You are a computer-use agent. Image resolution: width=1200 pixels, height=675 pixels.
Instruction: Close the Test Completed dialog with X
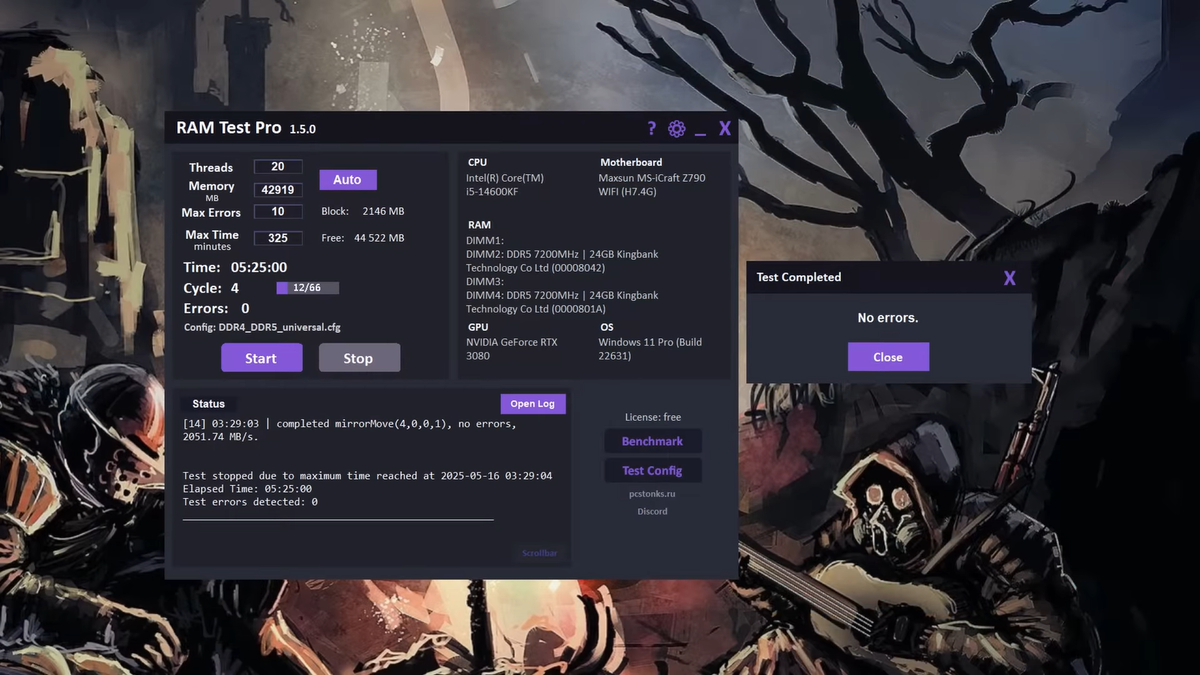(x=1010, y=278)
